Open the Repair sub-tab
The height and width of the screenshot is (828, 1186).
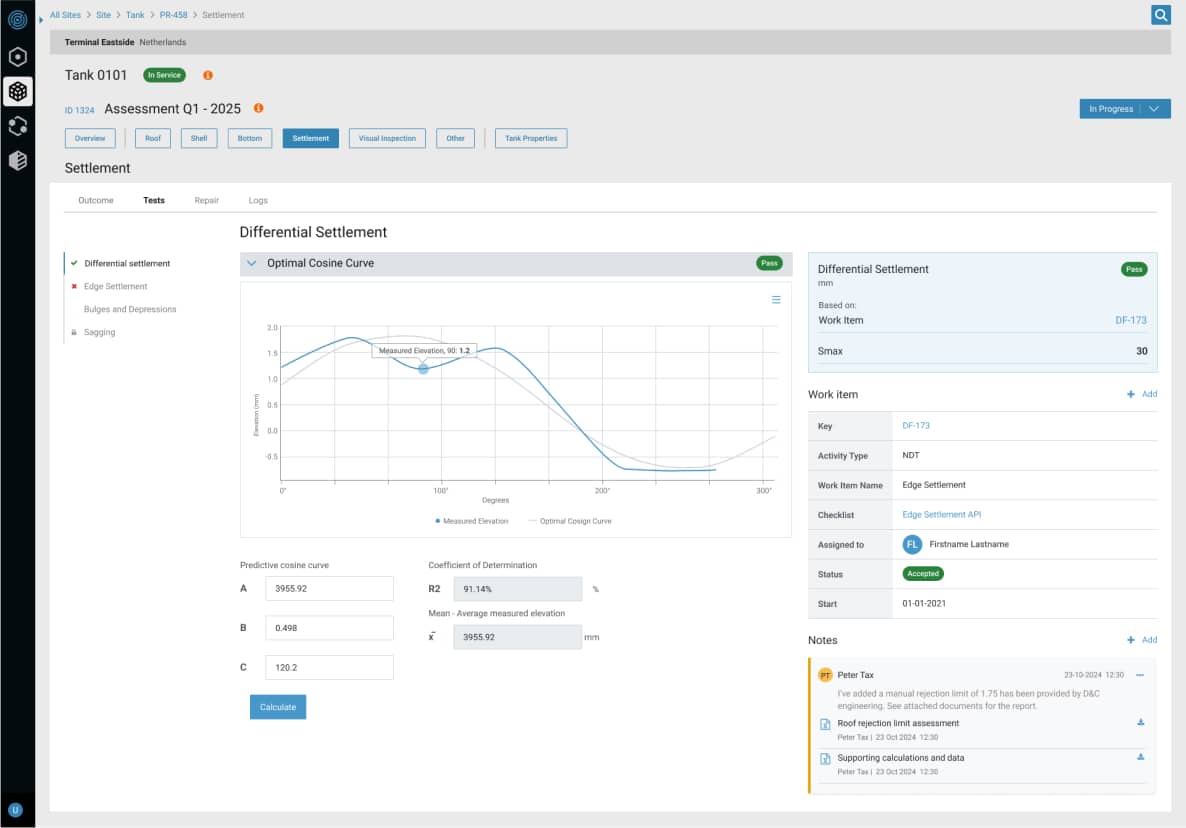coord(206,200)
